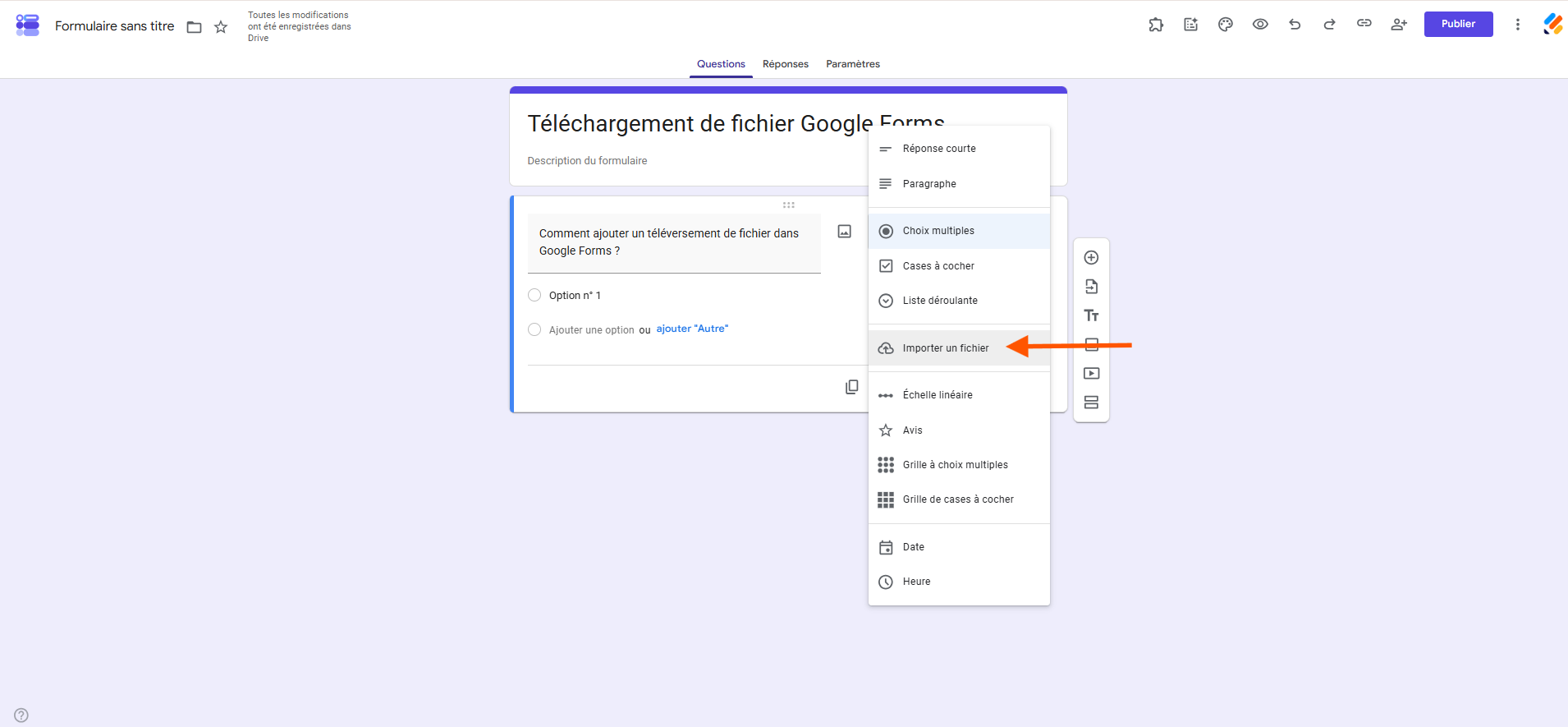Image resolution: width=1568 pixels, height=727 pixels.
Task: Pick Liste déroulante question type
Action: [959, 301]
